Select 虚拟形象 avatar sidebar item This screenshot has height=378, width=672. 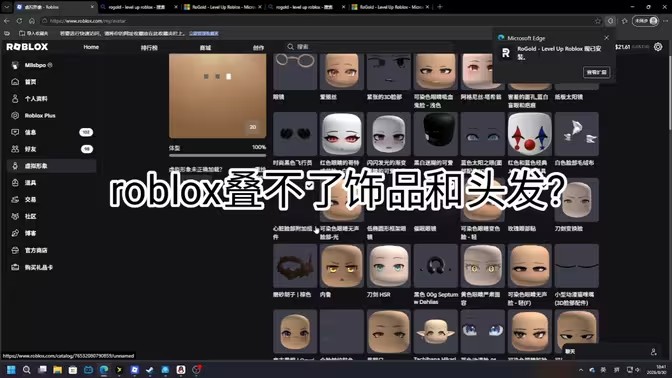pyautogui.click(x=51, y=166)
